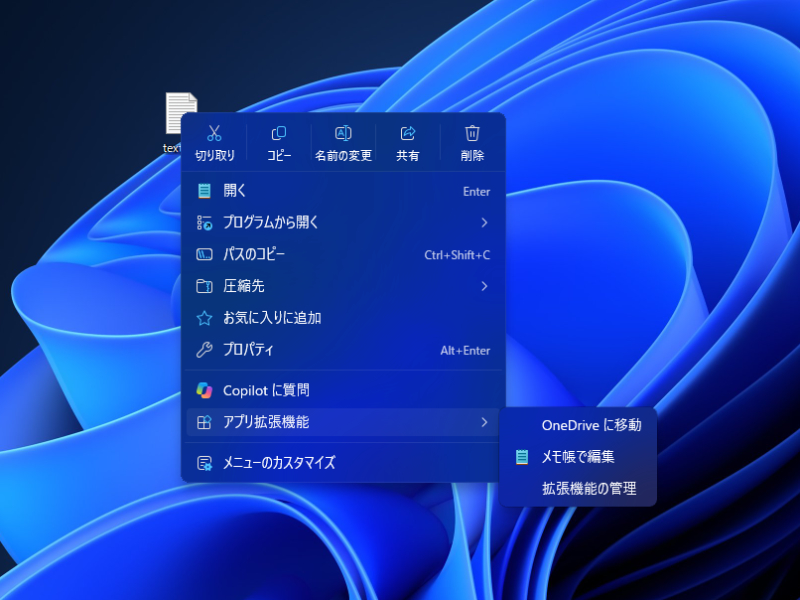Click the share icon (共有)
The image size is (800, 600).
point(408,133)
